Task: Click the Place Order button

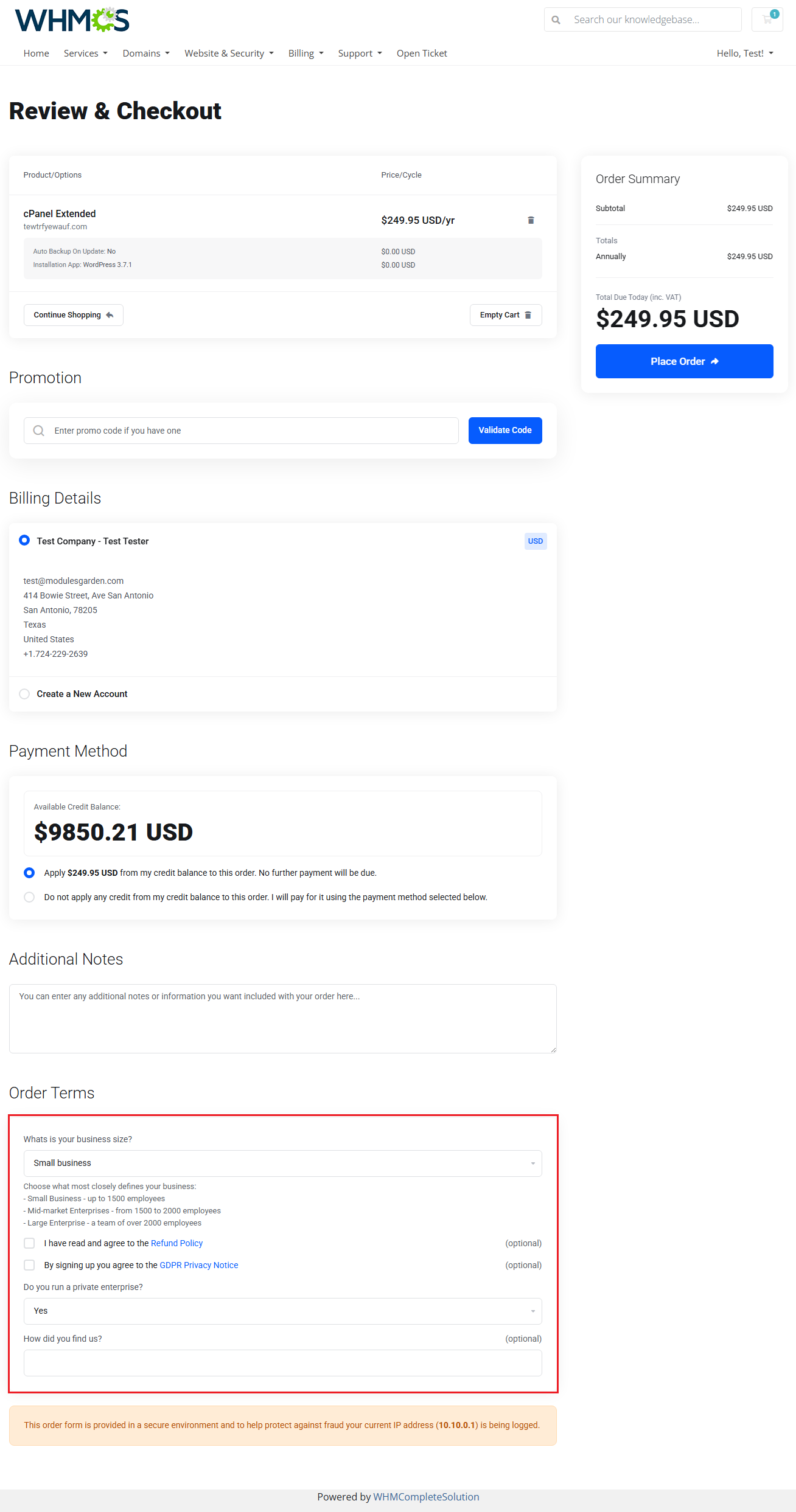Action: [x=685, y=361]
